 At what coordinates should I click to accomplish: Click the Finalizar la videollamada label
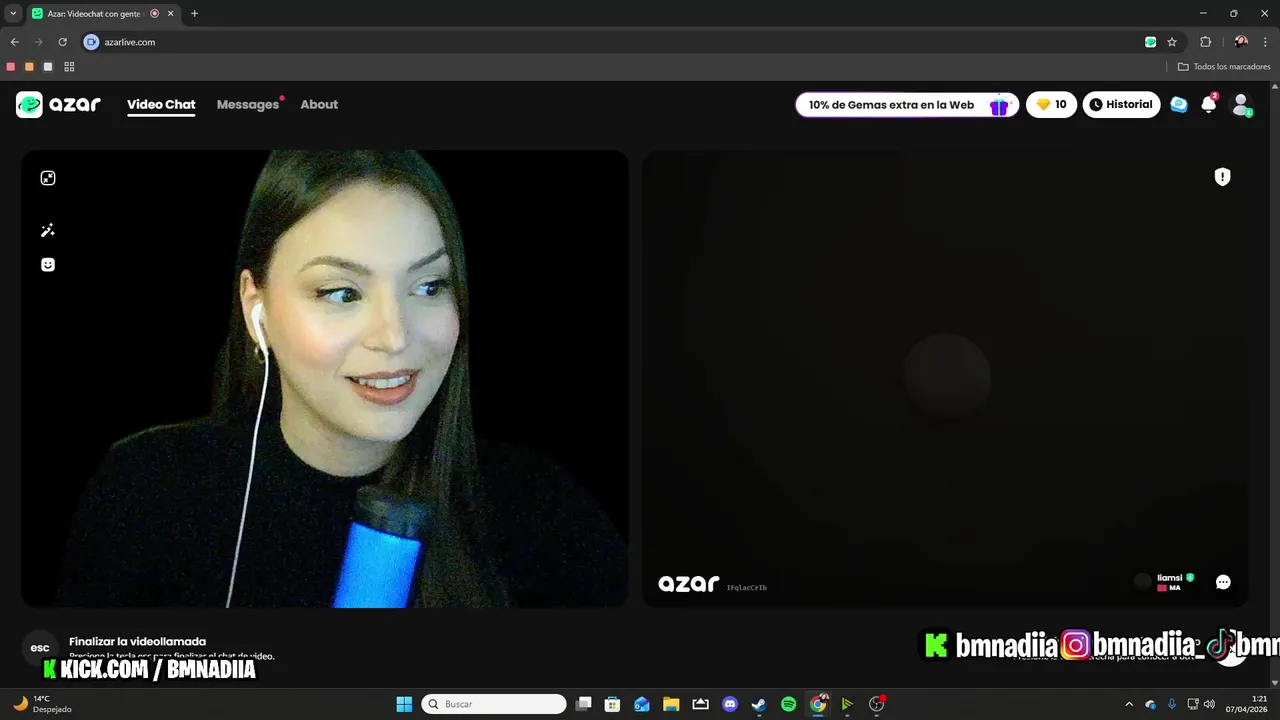click(x=137, y=641)
